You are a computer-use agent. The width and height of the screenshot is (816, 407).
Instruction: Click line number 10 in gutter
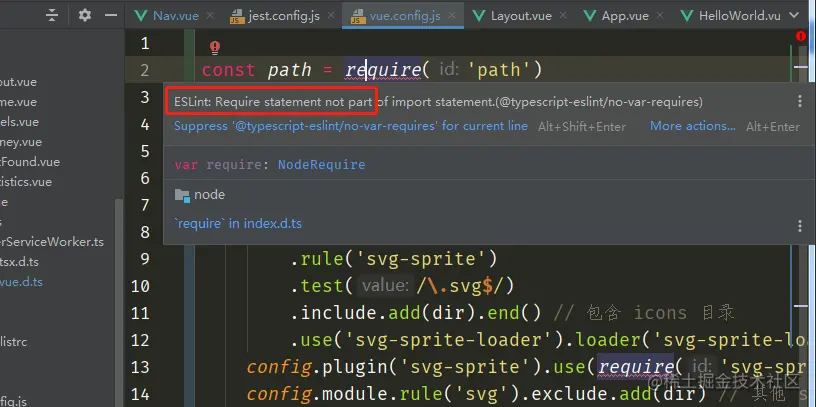click(140, 286)
